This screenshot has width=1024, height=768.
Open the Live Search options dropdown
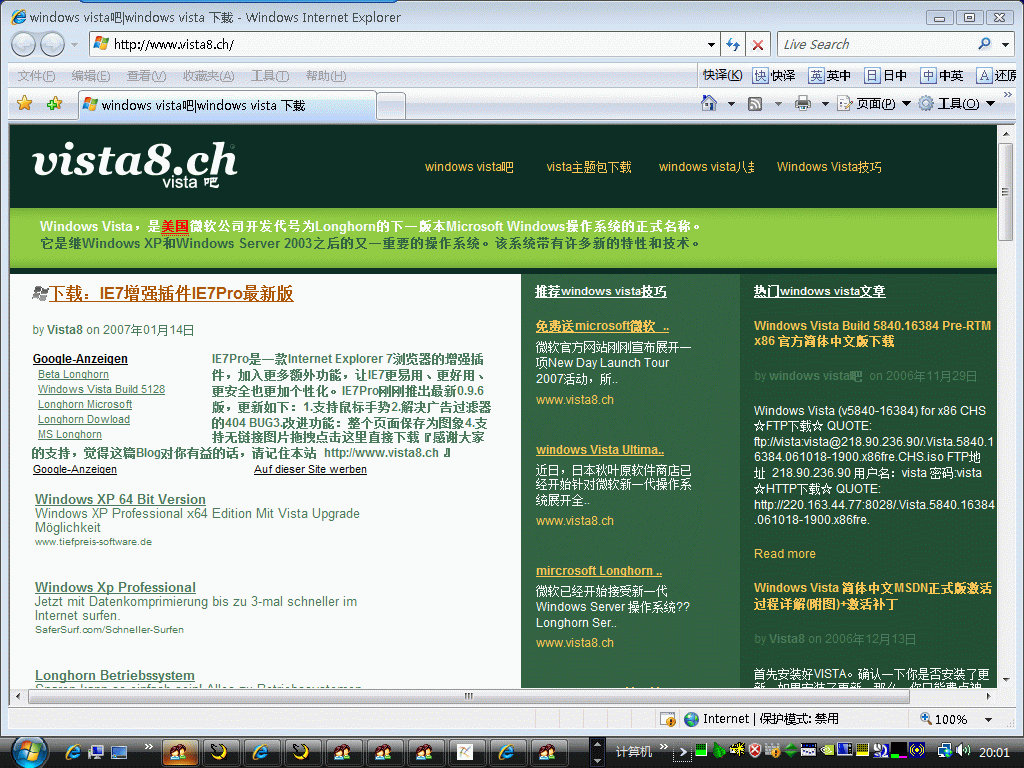point(1006,44)
